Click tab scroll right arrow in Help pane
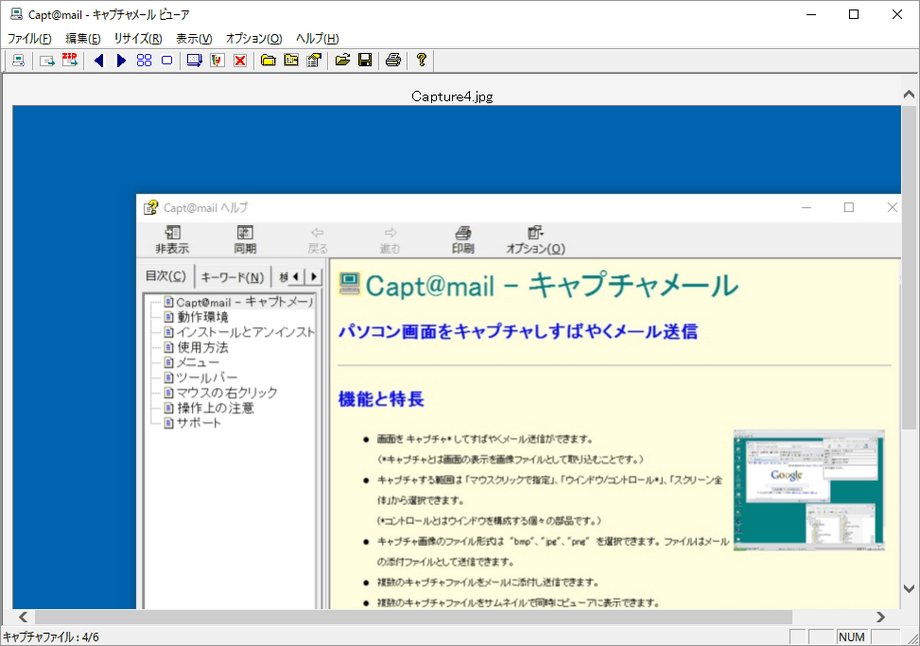Image resolution: width=920 pixels, height=646 pixels. click(314, 276)
